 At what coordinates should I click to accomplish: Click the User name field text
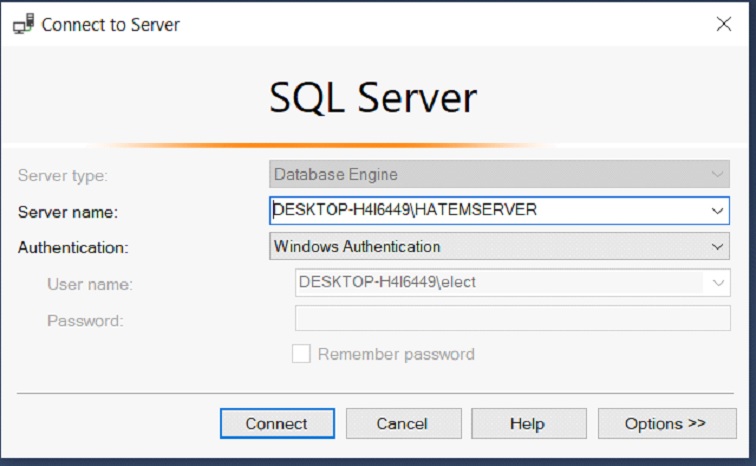(x=387, y=282)
